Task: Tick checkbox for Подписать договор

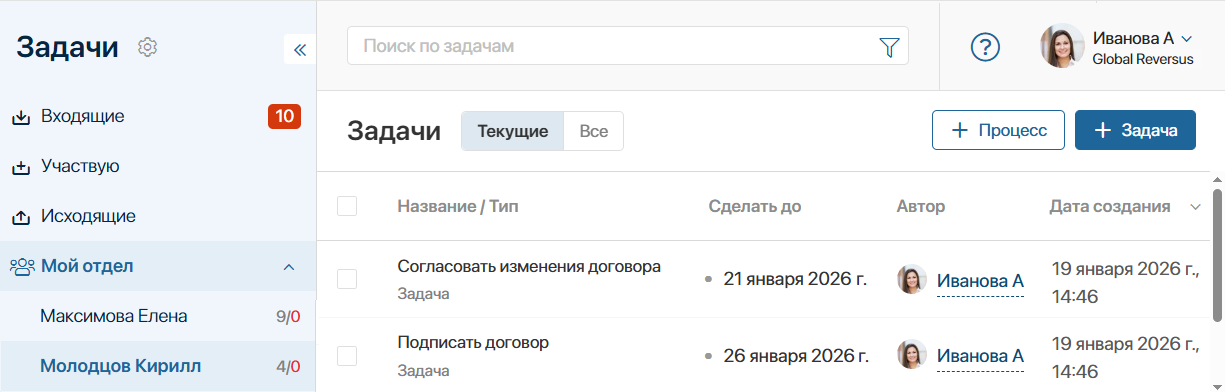Action: 347,355
